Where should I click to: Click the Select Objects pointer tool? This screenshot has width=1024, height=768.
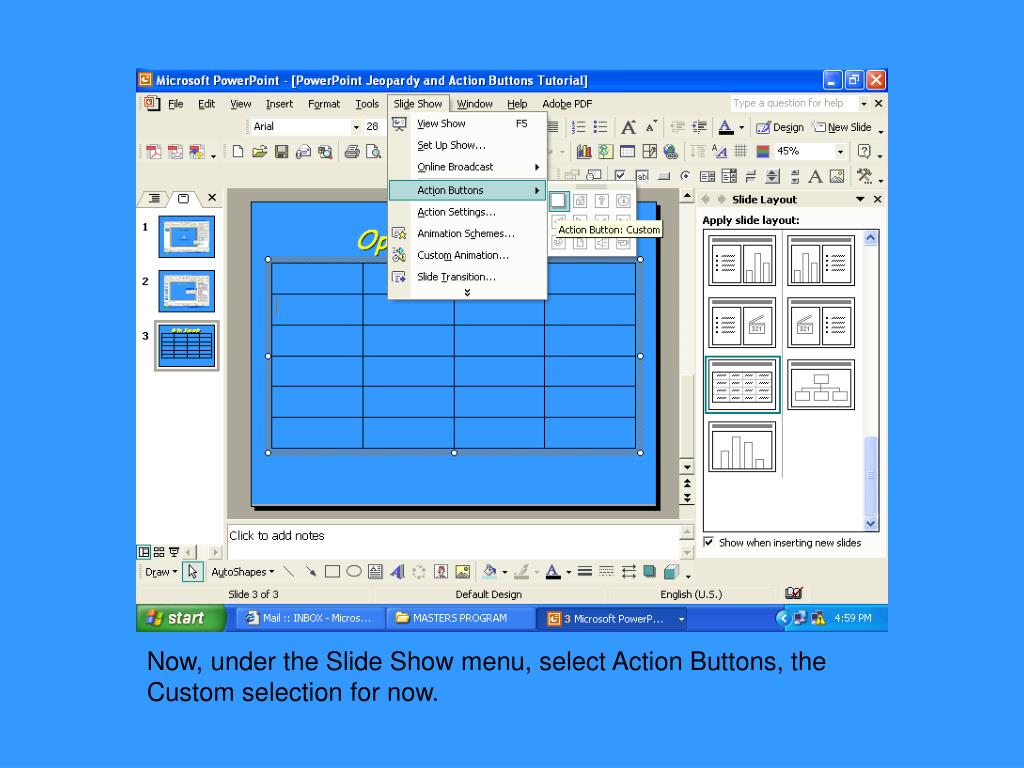click(x=193, y=572)
